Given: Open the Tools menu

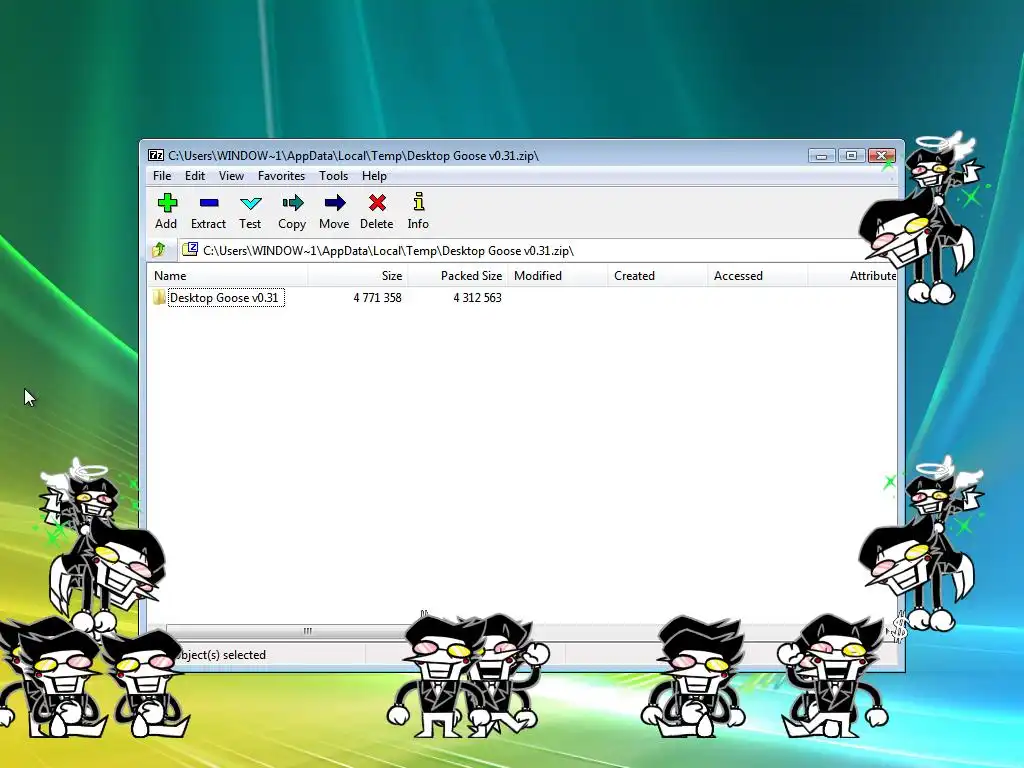Looking at the screenshot, I should point(333,176).
